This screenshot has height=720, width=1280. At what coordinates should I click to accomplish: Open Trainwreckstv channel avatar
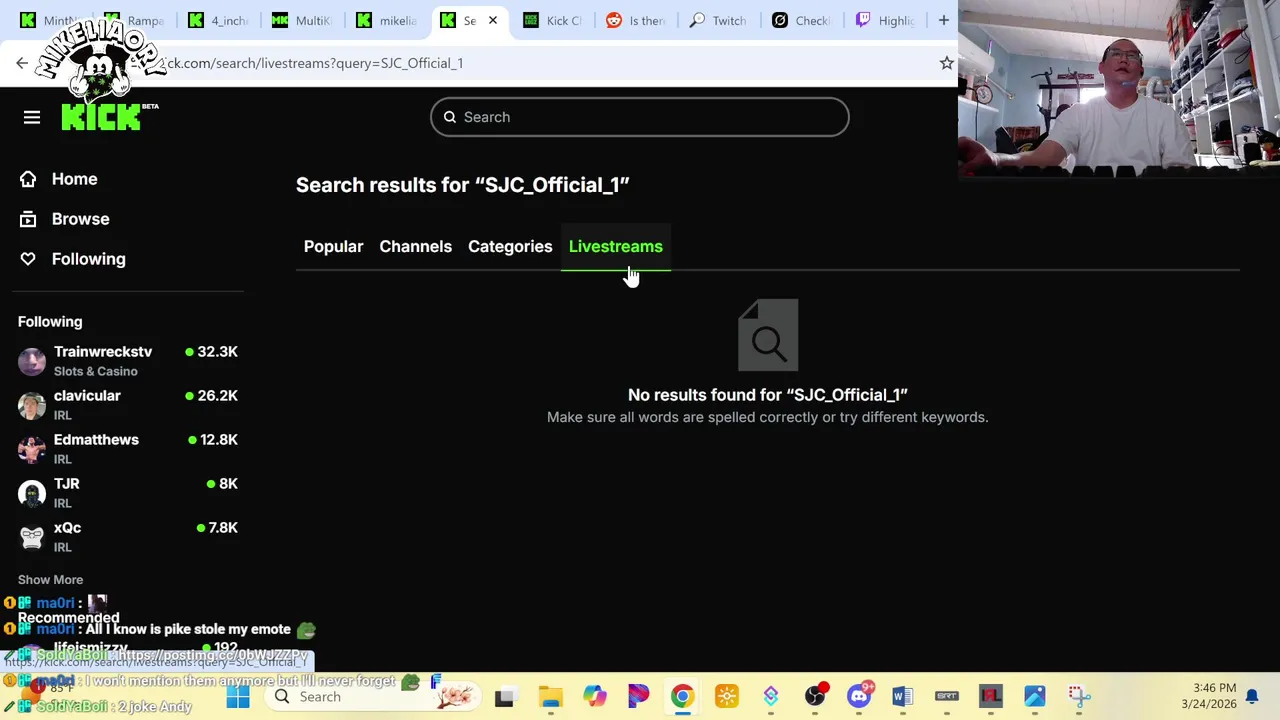[32, 361]
